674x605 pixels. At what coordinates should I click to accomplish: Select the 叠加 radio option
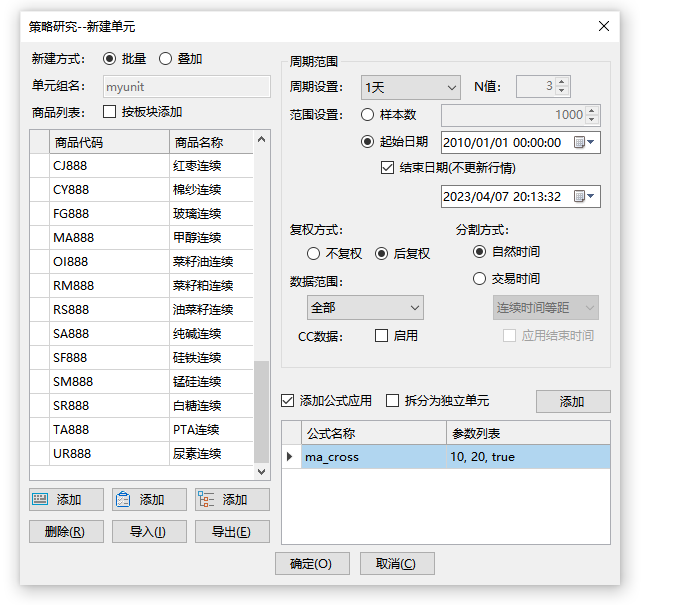click(x=166, y=59)
